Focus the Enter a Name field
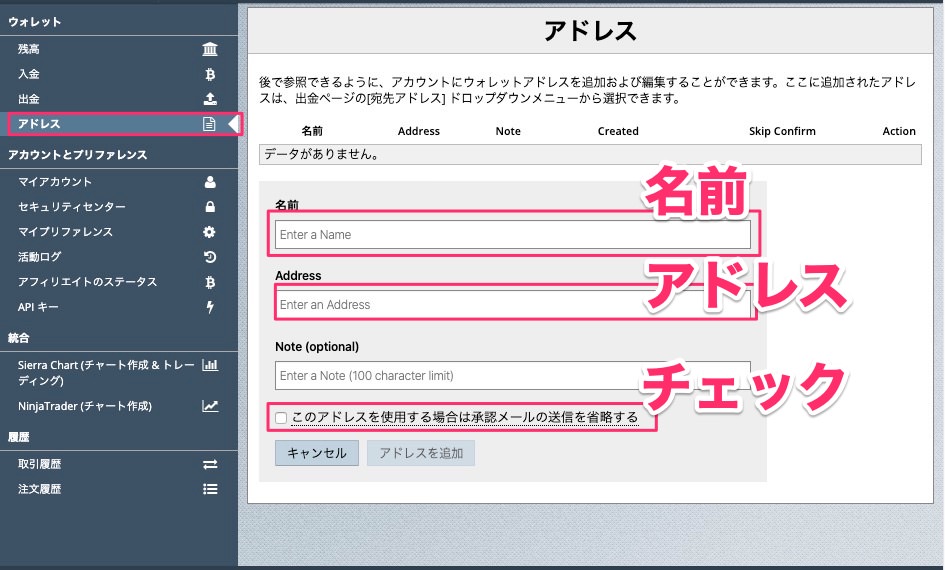This screenshot has width=945, height=570. [x=512, y=235]
